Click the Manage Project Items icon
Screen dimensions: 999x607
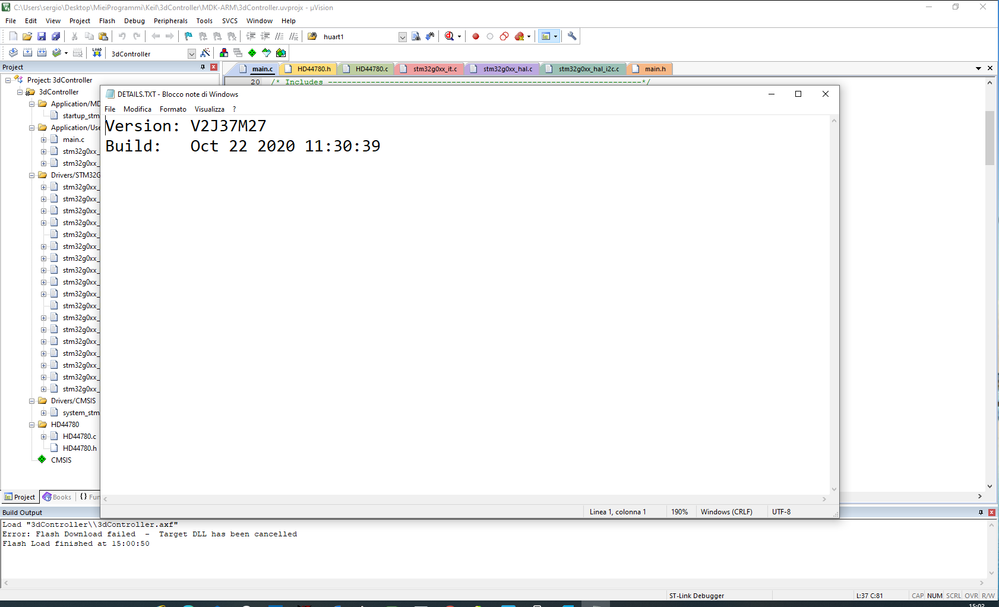[224, 53]
